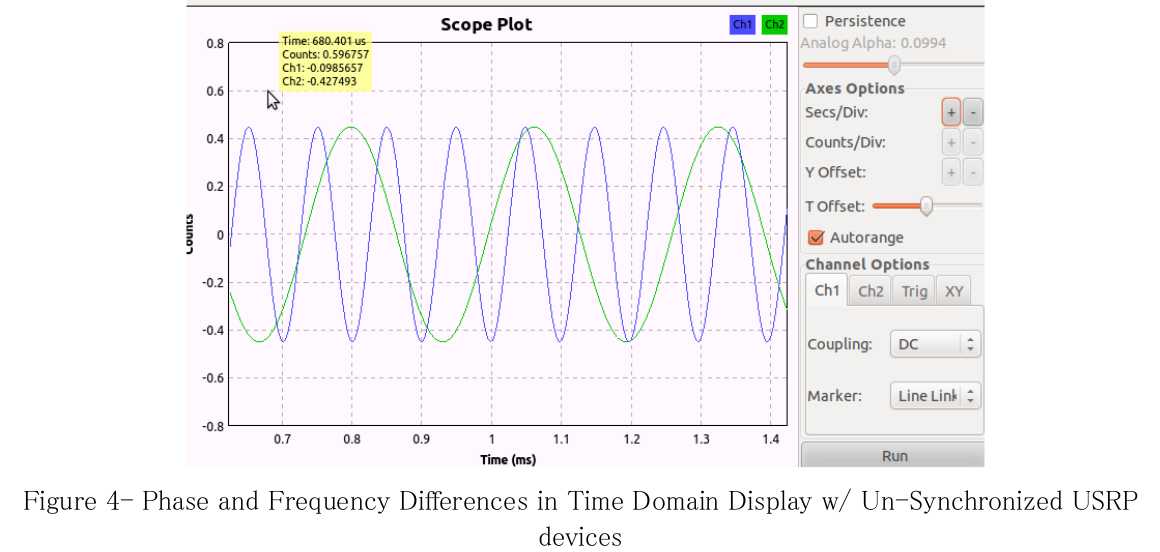The height and width of the screenshot is (552, 1160).
Task: Click the Analog Alpha: 0.0994 label
Action: (873, 43)
